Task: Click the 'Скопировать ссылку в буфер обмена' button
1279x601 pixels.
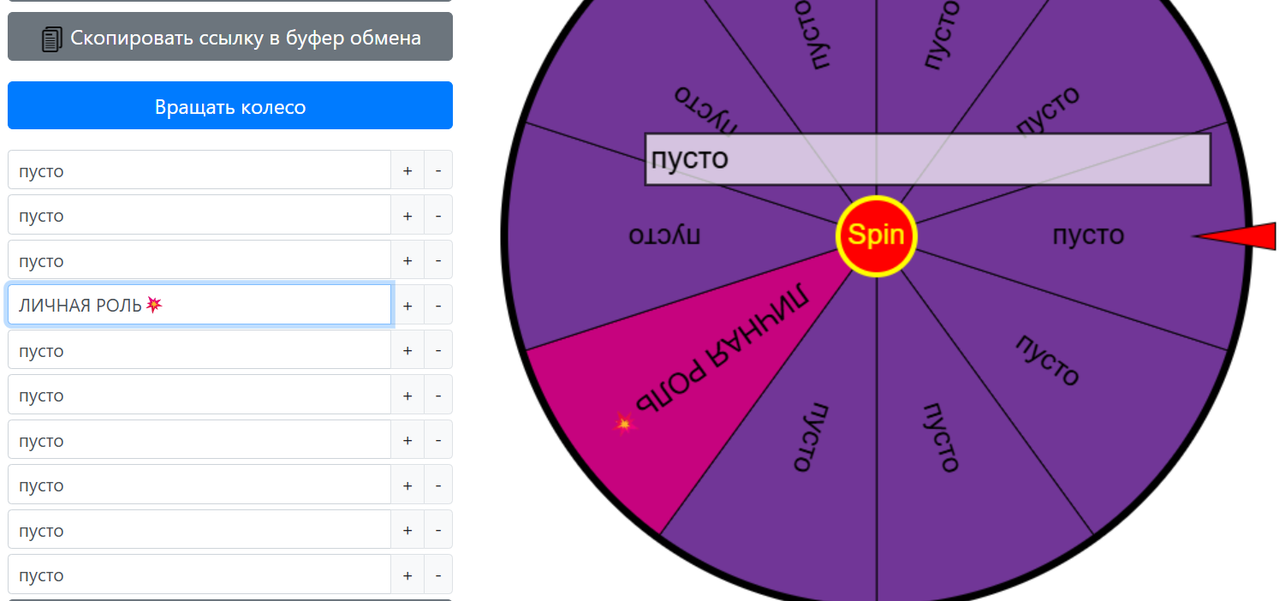Action: pos(230,37)
